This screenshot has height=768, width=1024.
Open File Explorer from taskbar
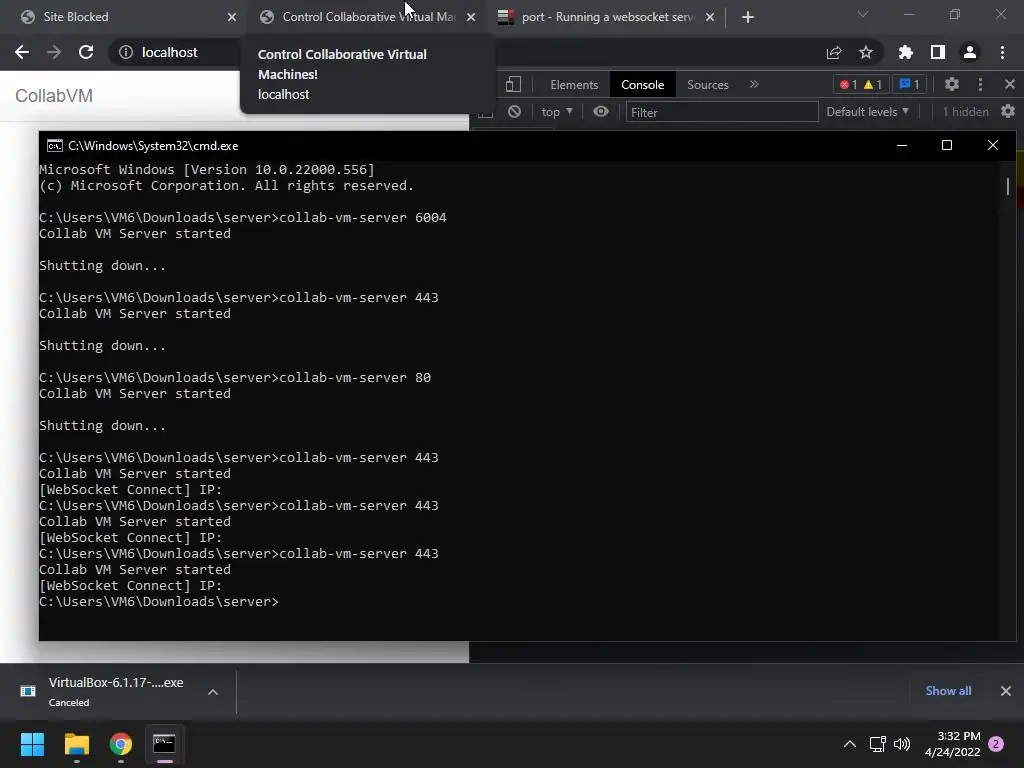coord(76,744)
